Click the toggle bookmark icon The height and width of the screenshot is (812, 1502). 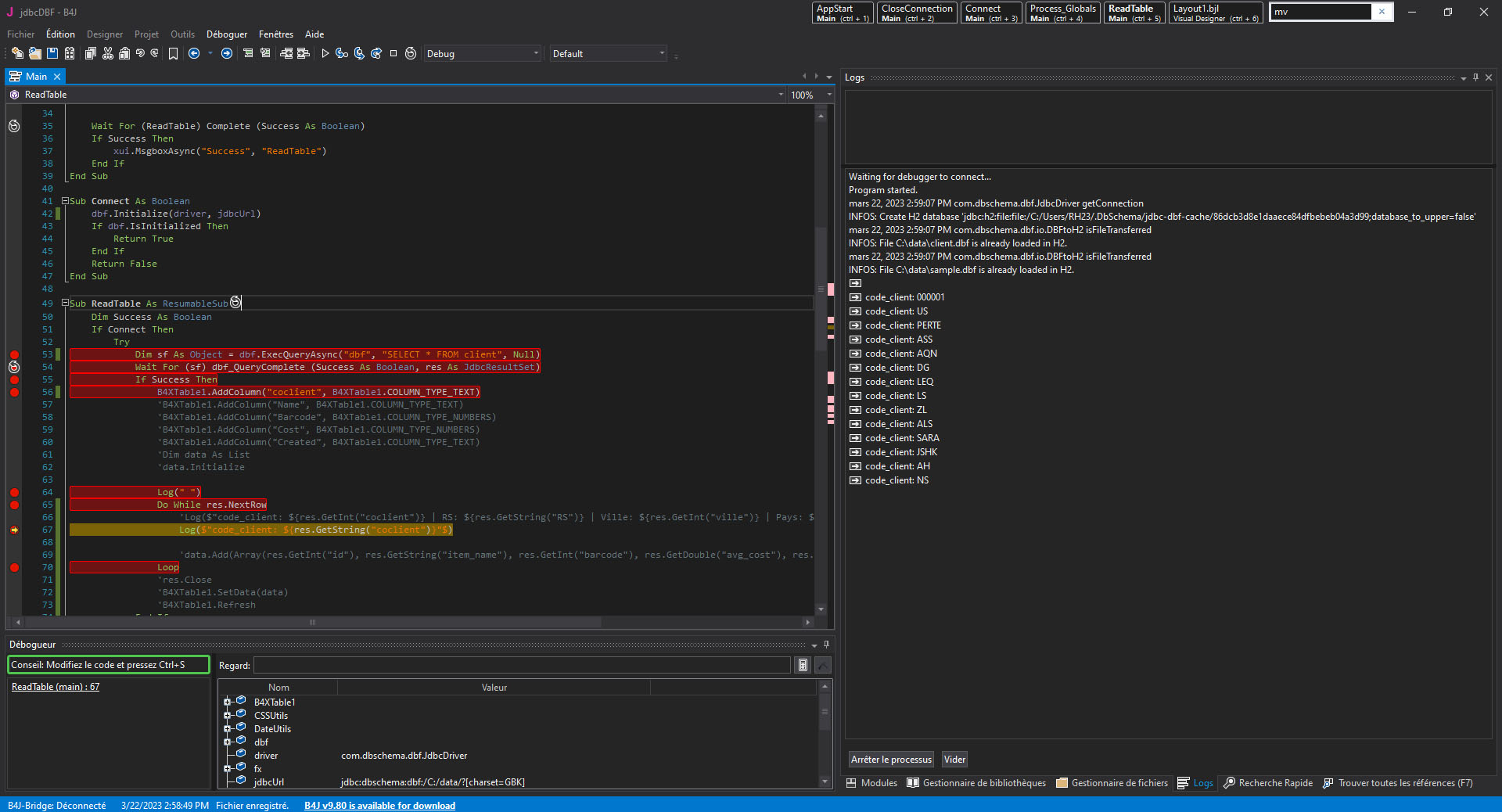click(173, 53)
